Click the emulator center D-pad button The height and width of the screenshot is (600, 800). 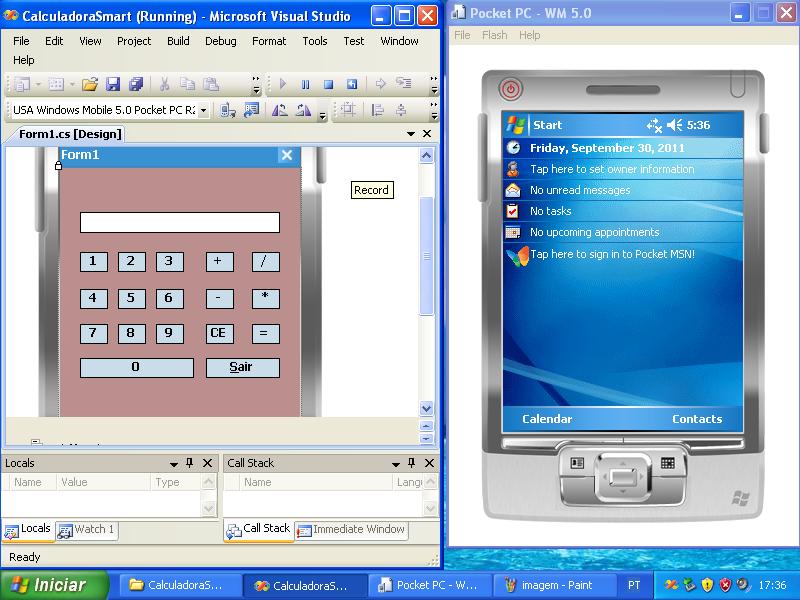(622, 478)
